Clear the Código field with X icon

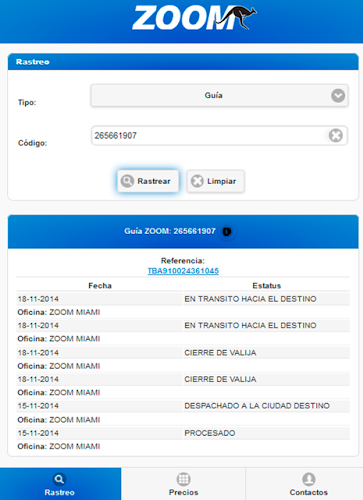coord(335,136)
